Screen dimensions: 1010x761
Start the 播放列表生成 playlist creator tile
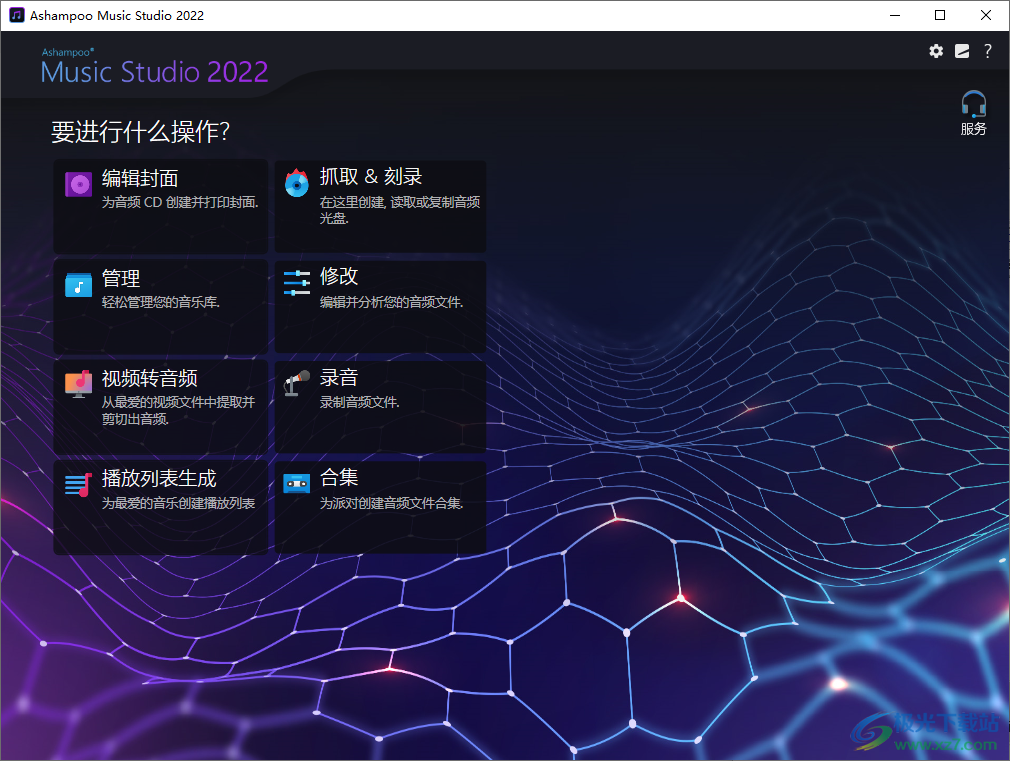(x=160, y=507)
